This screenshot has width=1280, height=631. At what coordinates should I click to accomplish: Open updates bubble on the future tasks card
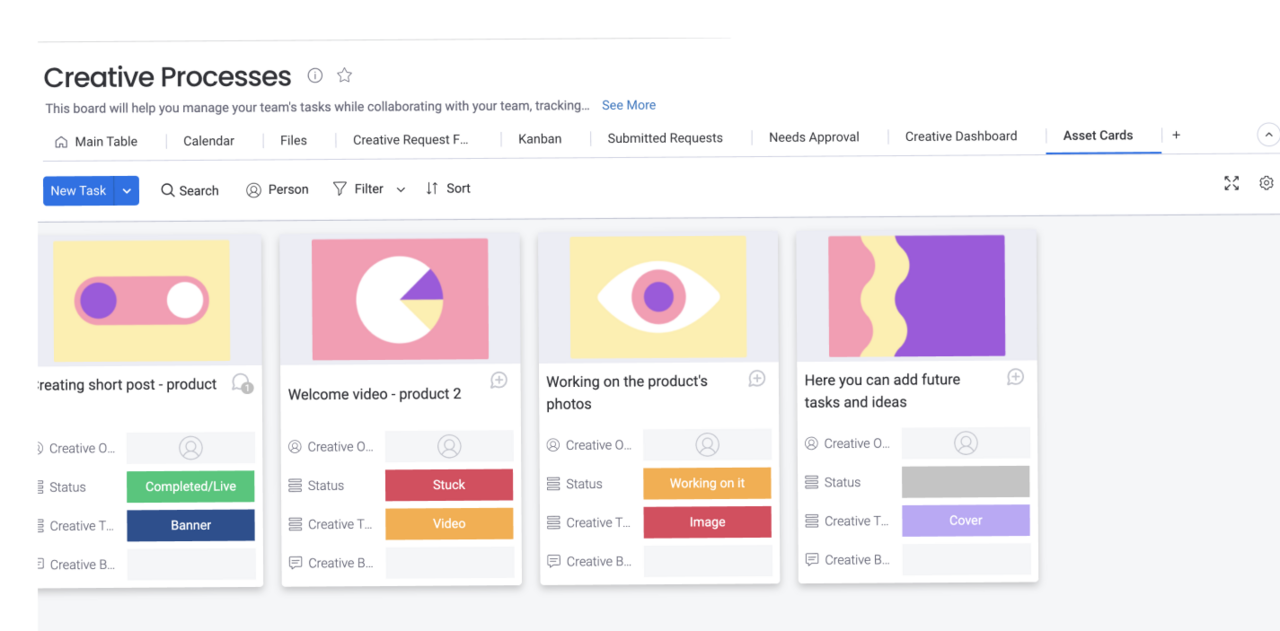pyautogui.click(x=1015, y=377)
